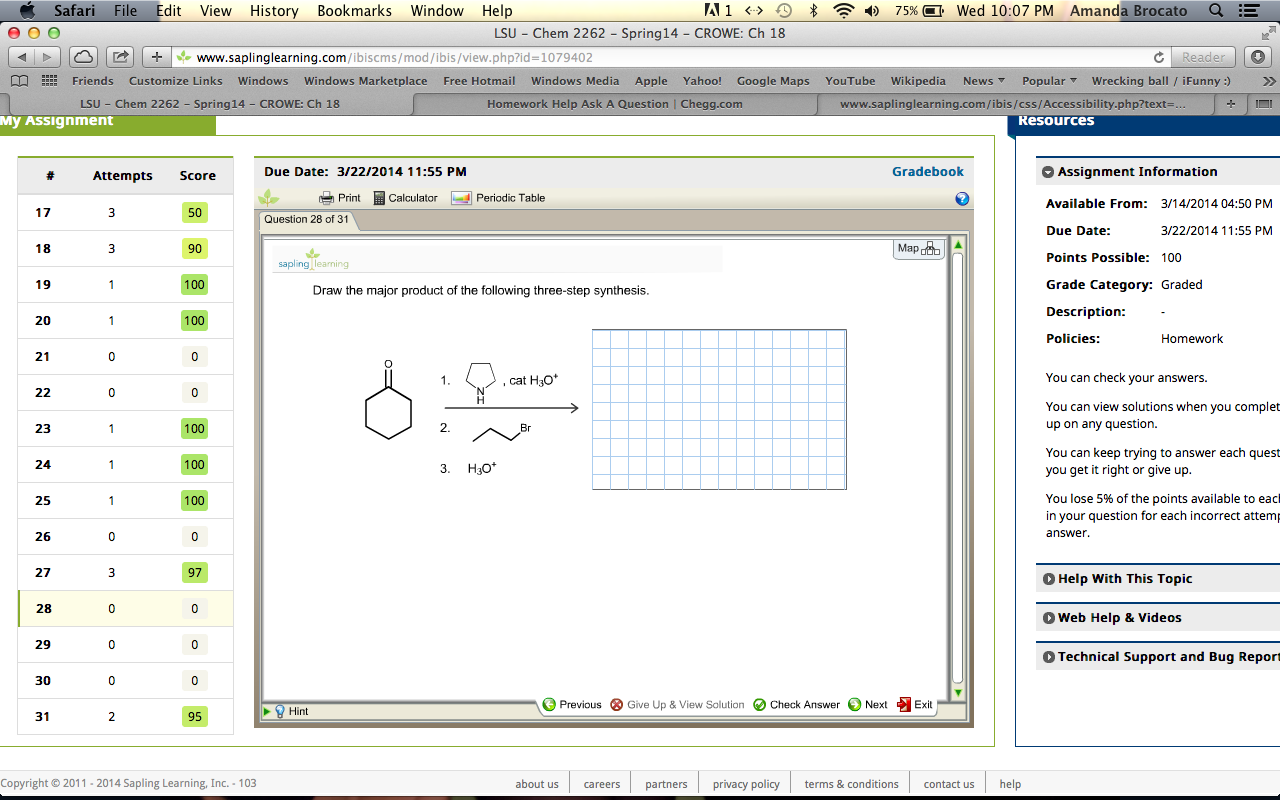Click the Bluetooth menu bar icon
This screenshot has width=1280, height=800.
click(813, 11)
